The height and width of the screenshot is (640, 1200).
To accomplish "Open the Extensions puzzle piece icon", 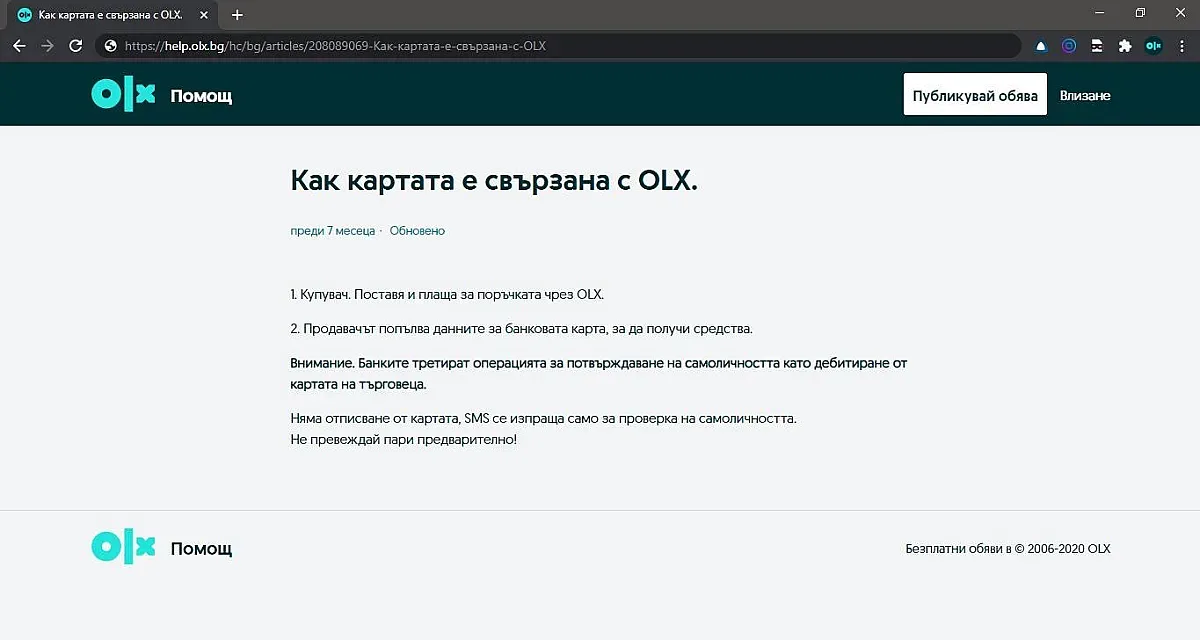I will [1125, 46].
